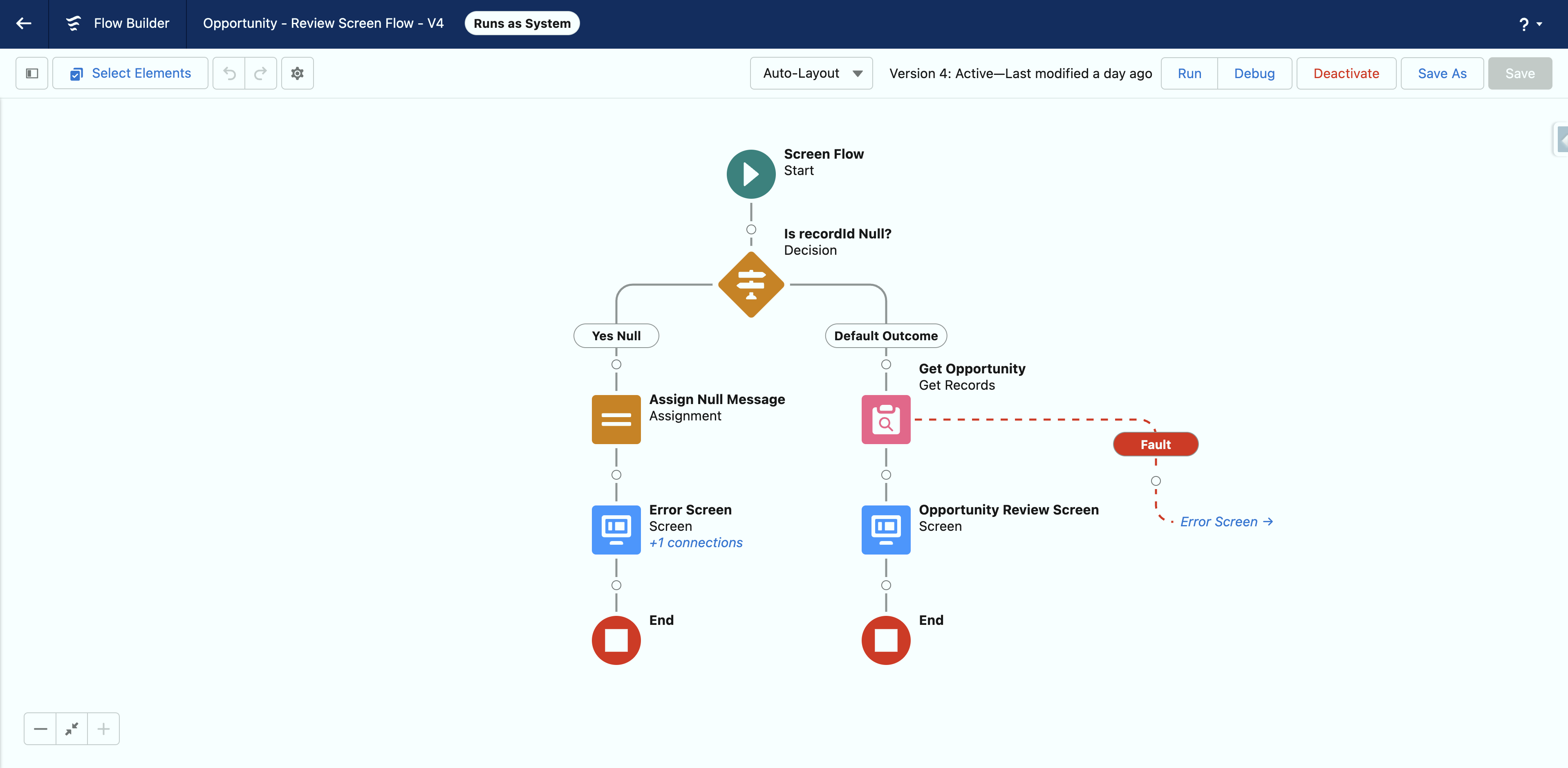Click the Select Elements button
The image size is (1568, 768).
tap(130, 73)
